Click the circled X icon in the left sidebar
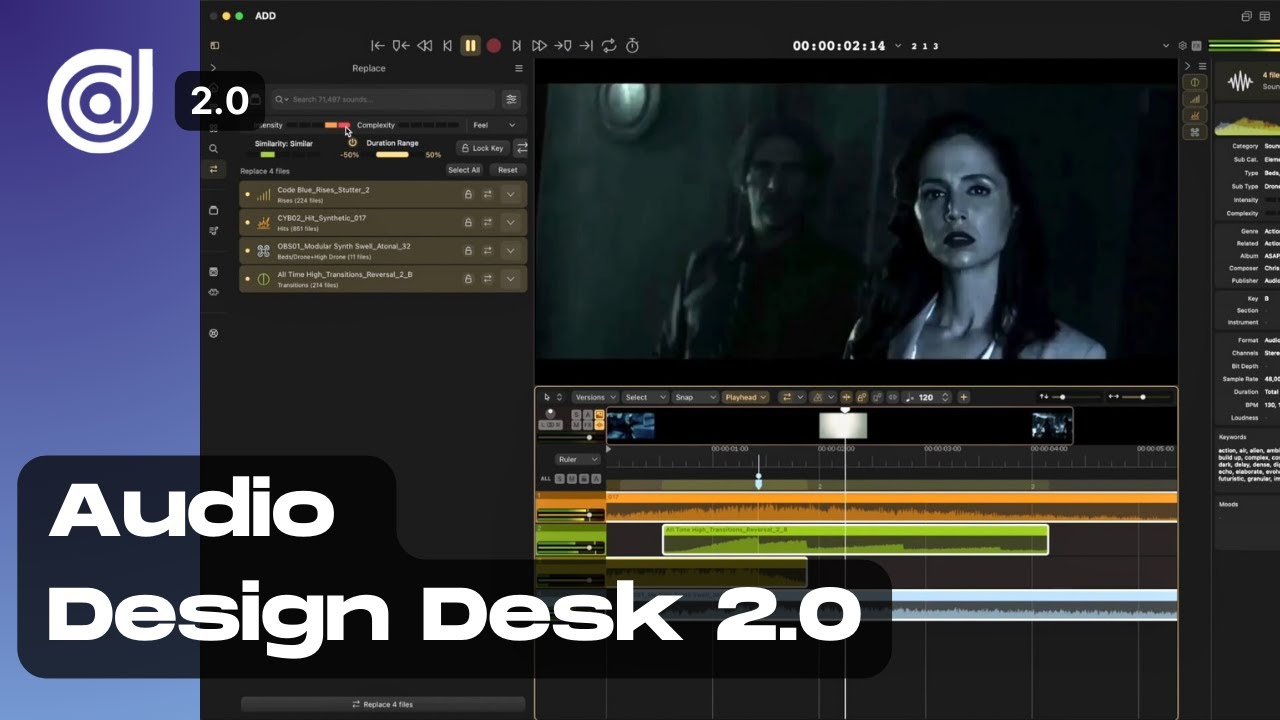This screenshot has width=1280, height=720. click(213, 333)
